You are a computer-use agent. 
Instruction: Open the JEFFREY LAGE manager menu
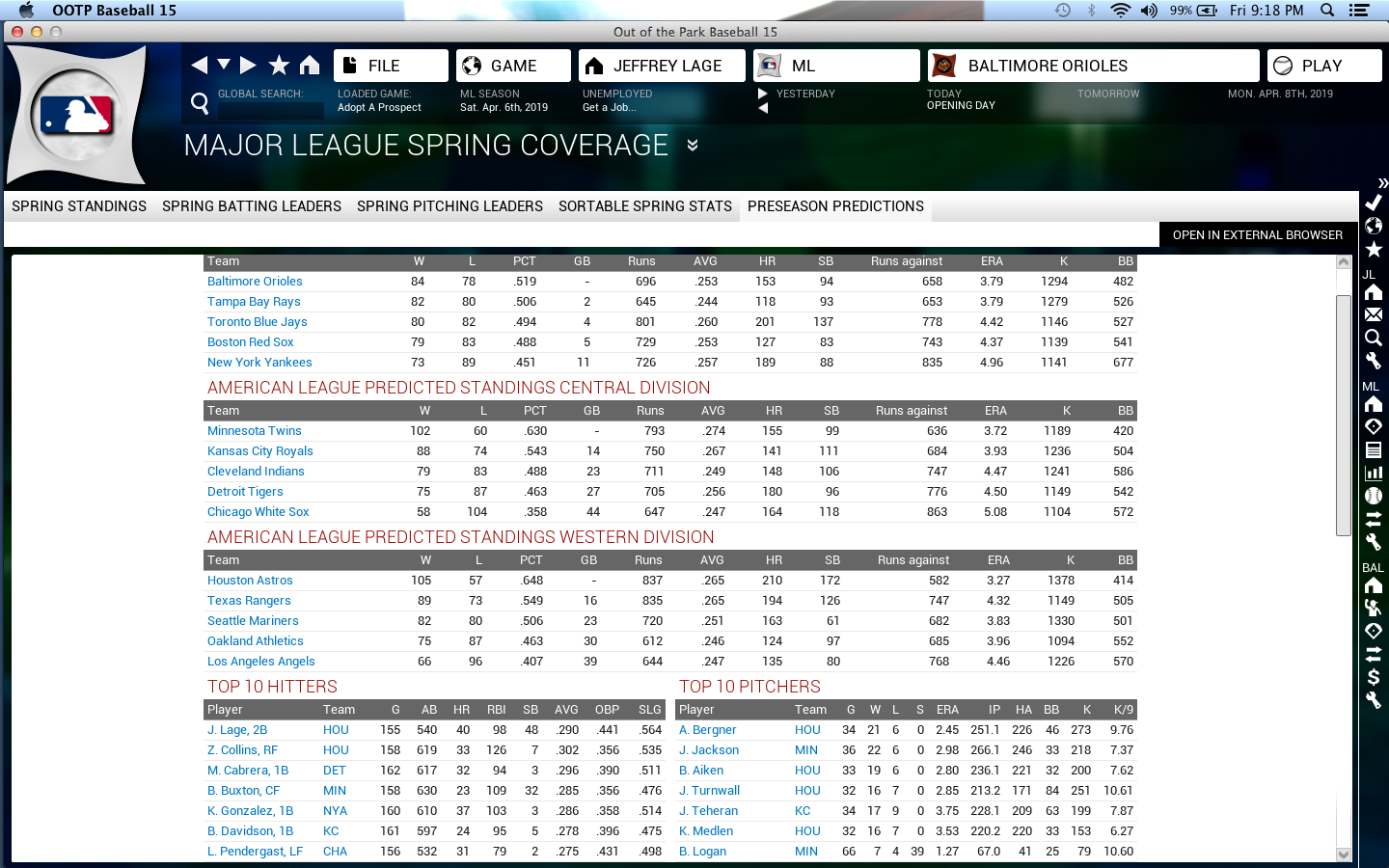point(662,66)
